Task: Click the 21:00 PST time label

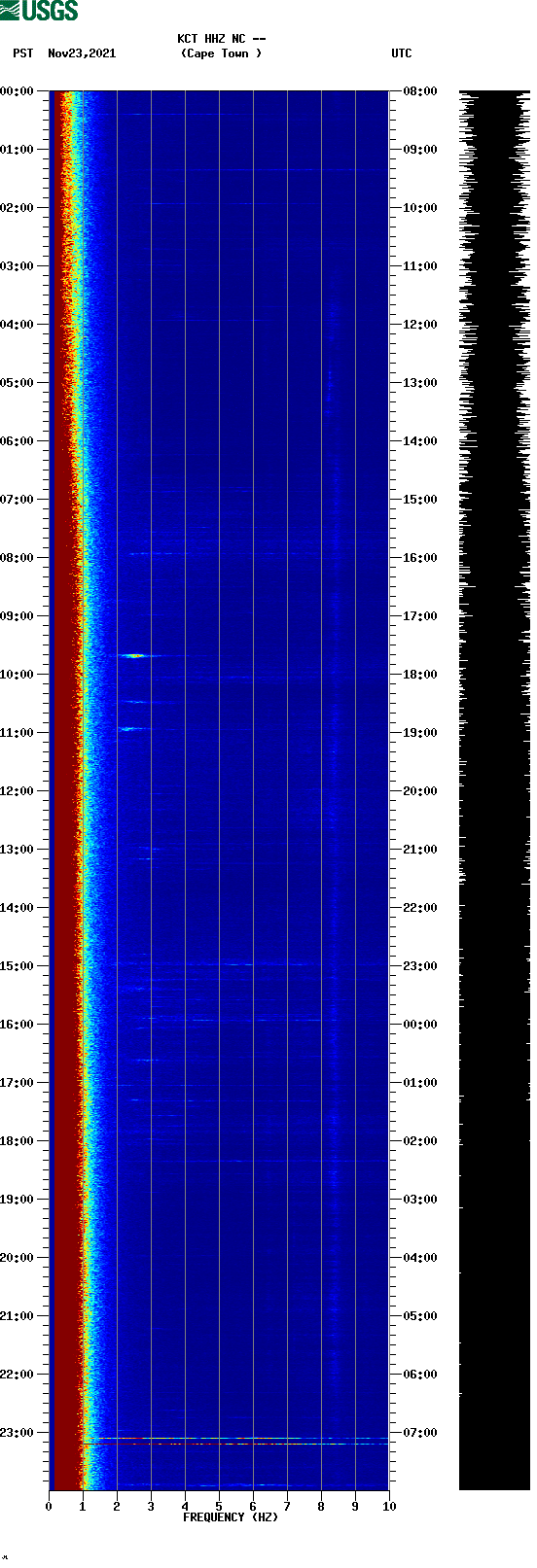Action: (18, 1316)
